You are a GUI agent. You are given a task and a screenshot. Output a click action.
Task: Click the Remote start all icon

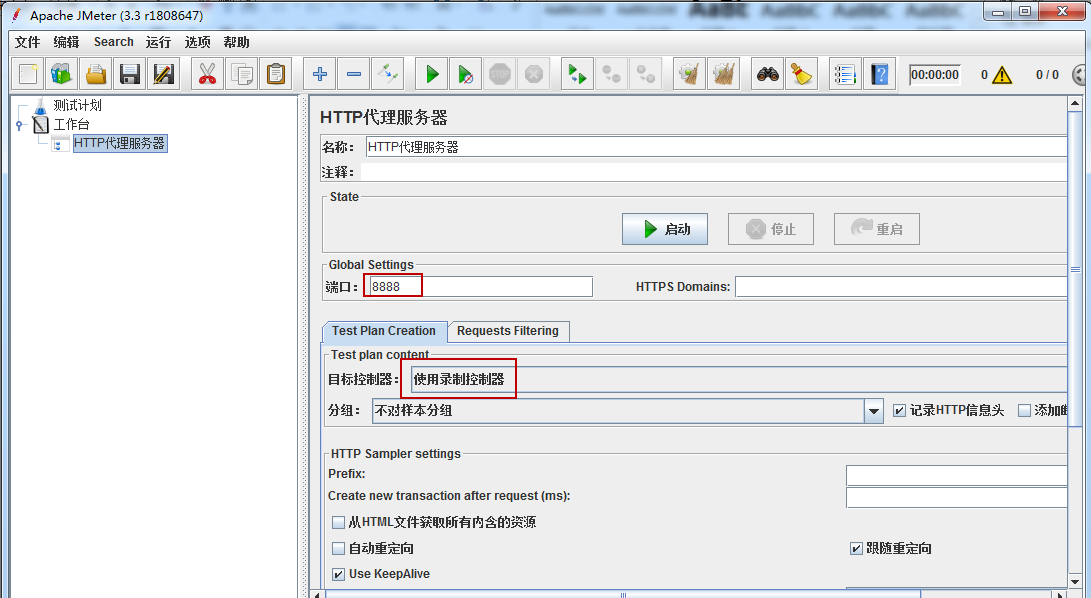[578, 74]
